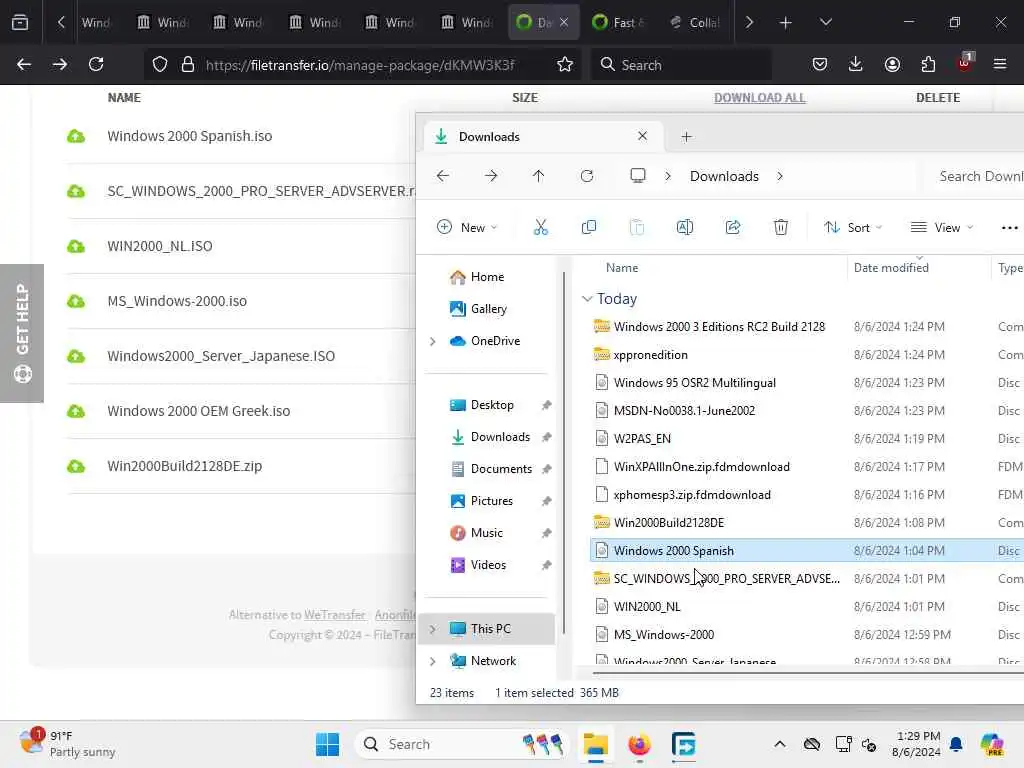This screenshot has width=1024, height=768.
Task: Open the View dropdown in Explorer
Action: pos(942,227)
